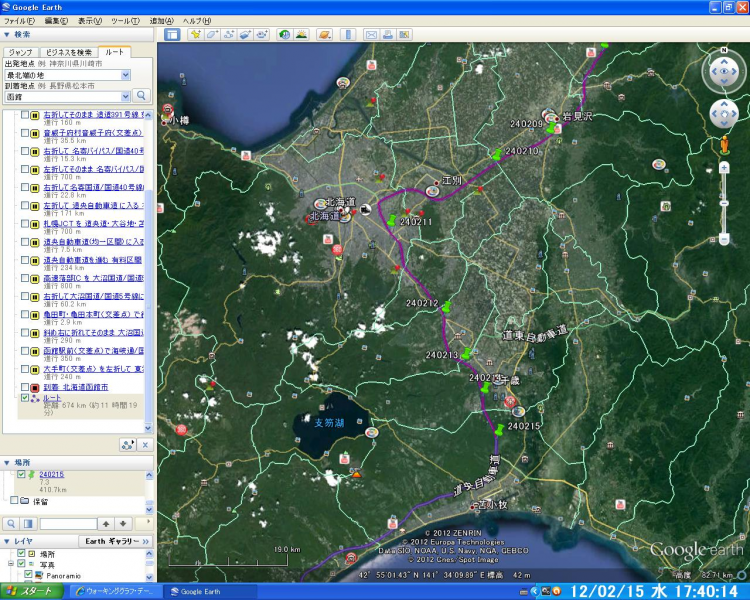
Task: Collapse the 写真 layer tree node
Action: [x=11, y=564]
